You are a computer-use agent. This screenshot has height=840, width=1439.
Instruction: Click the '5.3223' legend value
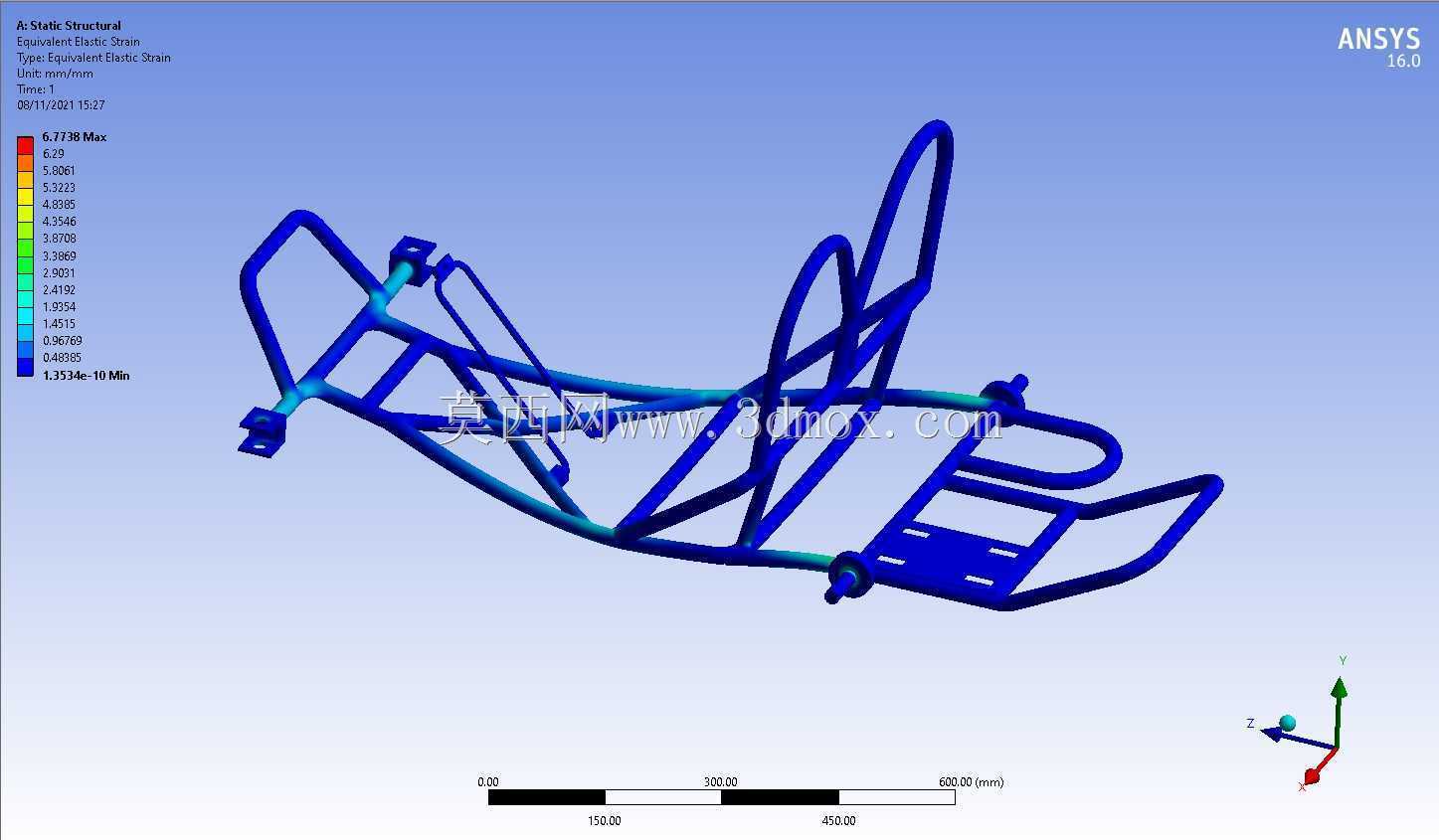click(59, 188)
